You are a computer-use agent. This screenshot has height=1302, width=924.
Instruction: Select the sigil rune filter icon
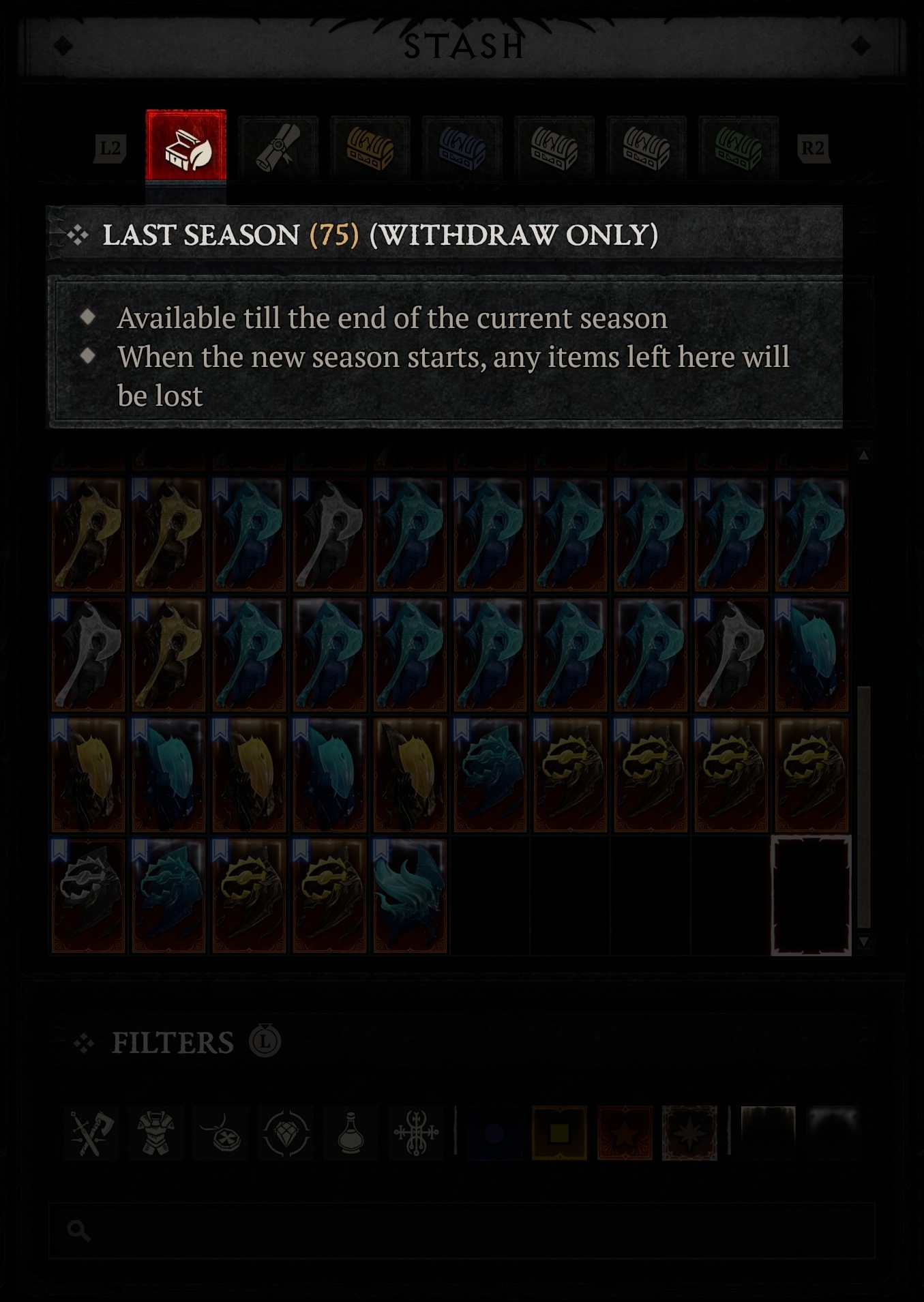(416, 1134)
